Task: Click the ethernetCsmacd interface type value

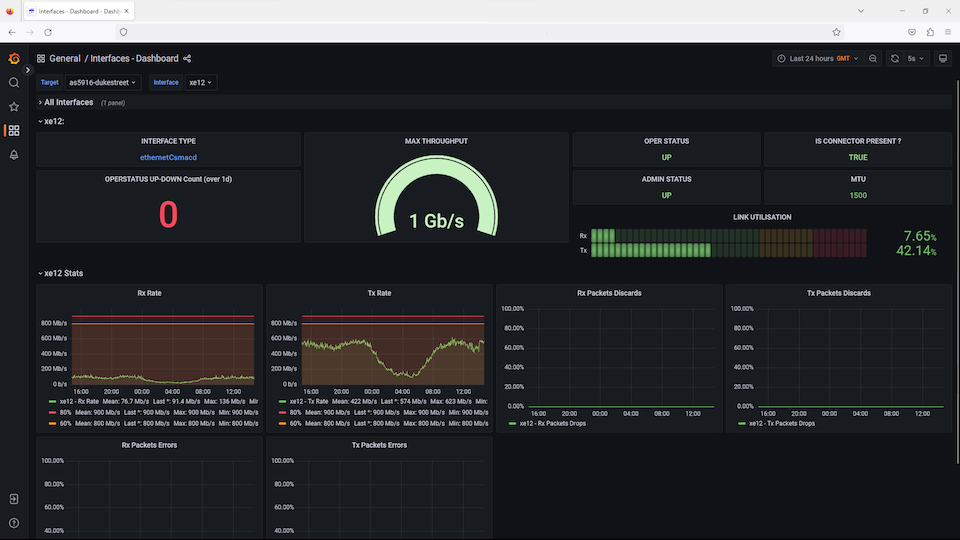Action: click(x=168, y=157)
